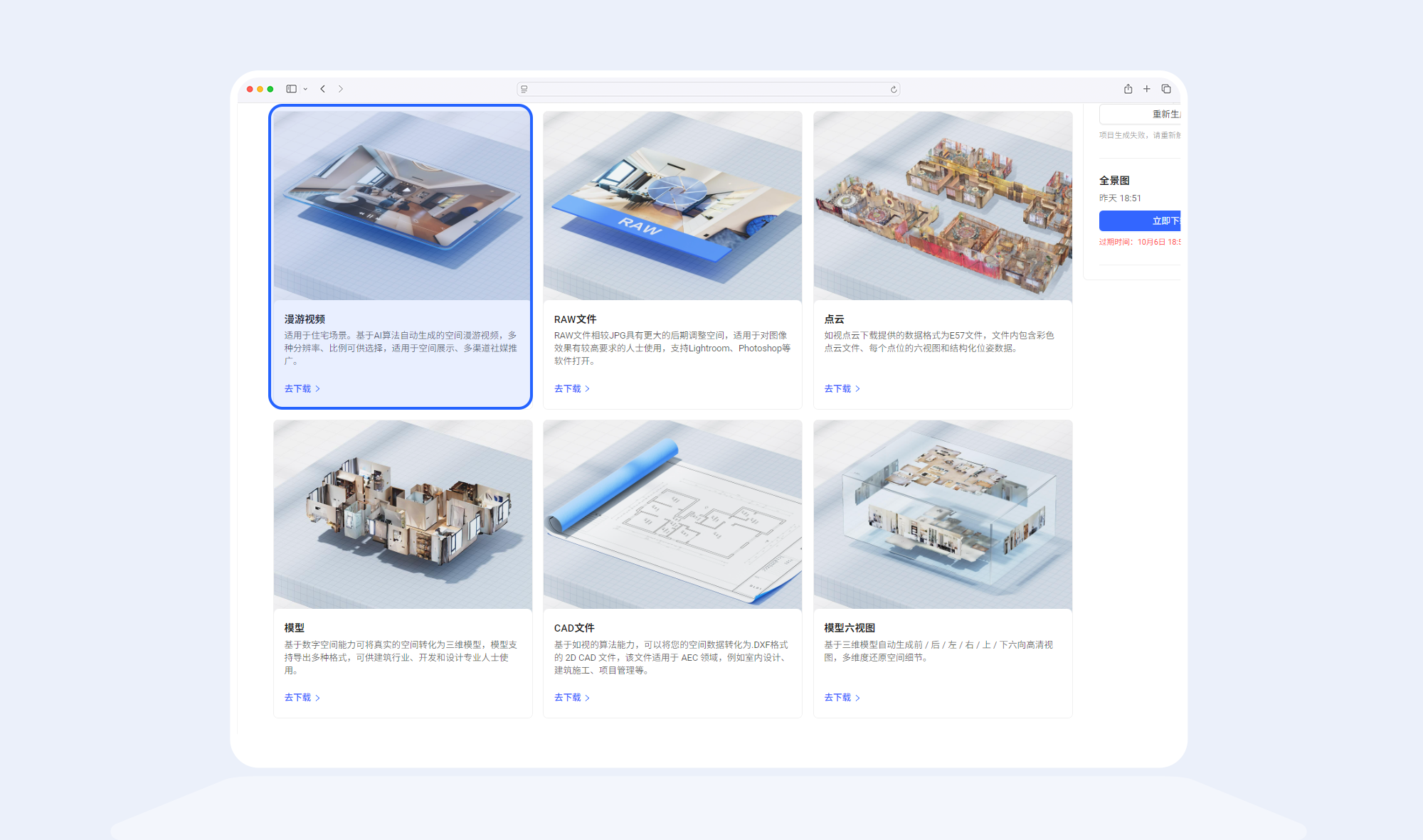
Task: Click the 模型 title text
Action: click(294, 628)
